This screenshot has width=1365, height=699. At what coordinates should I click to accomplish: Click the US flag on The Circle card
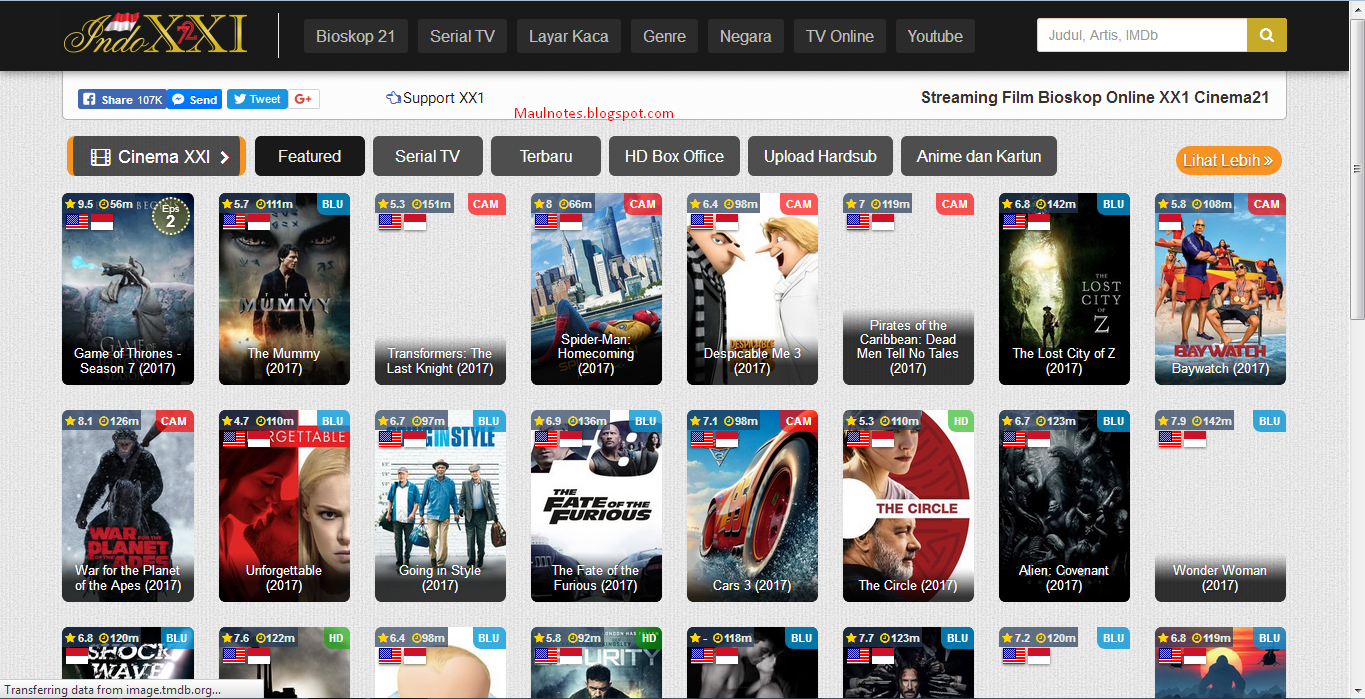tap(858, 439)
